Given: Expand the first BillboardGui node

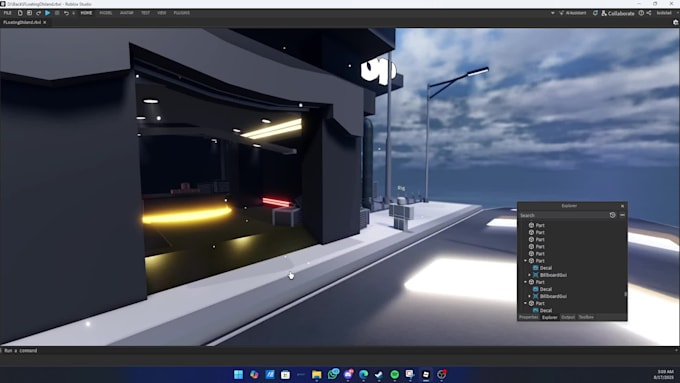Looking at the screenshot, I should pos(530,275).
